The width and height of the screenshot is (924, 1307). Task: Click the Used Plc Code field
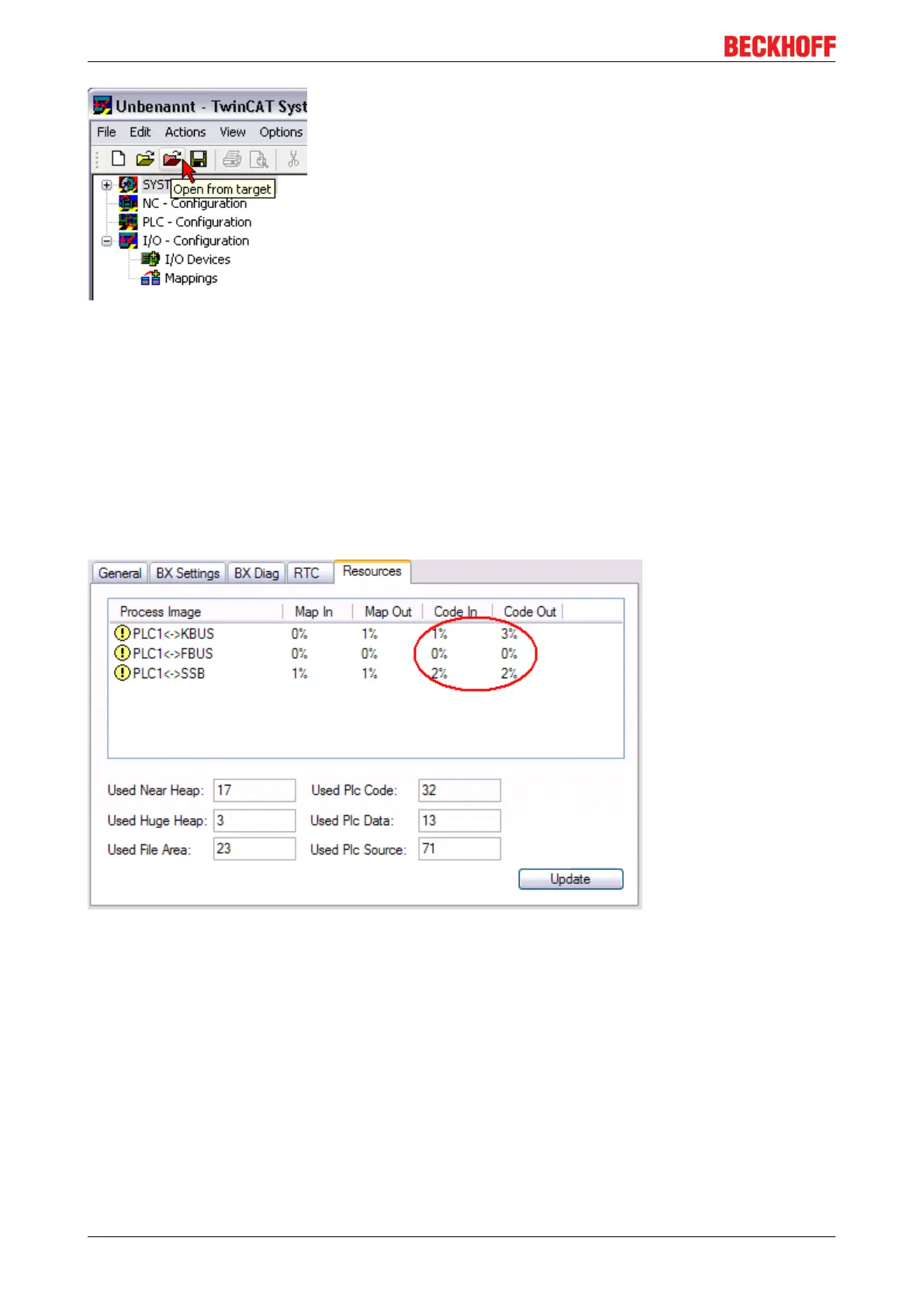459,790
